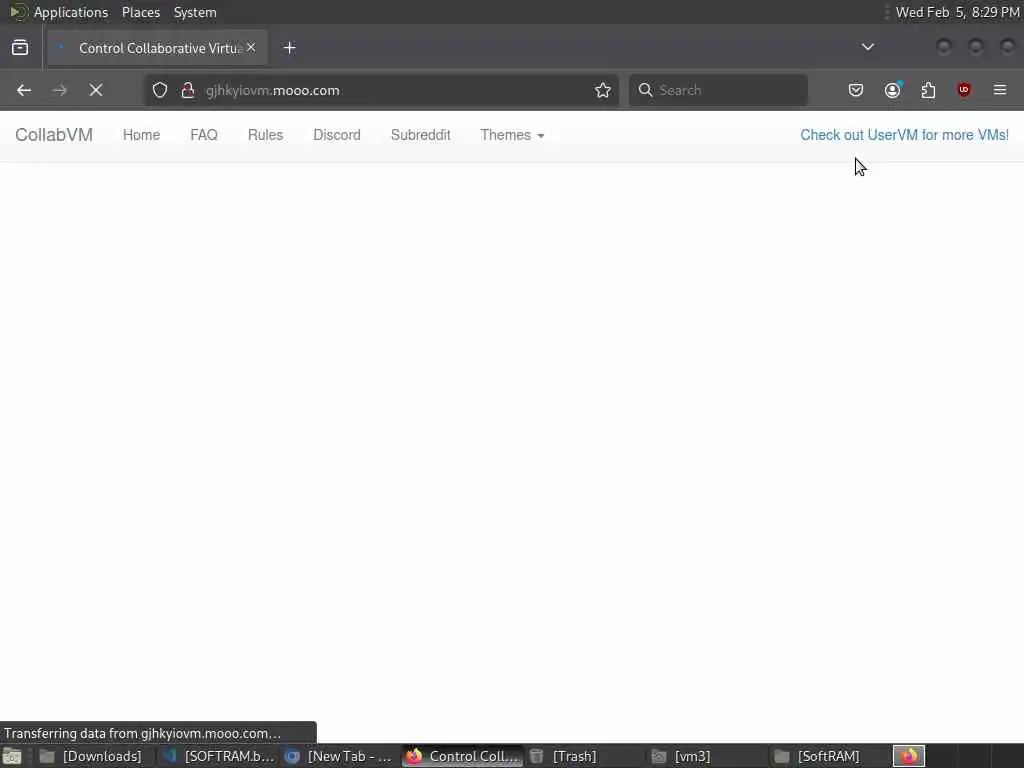The width and height of the screenshot is (1024, 768).
Task: Stop loading the page
Action: pyautogui.click(x=96, y=90)
